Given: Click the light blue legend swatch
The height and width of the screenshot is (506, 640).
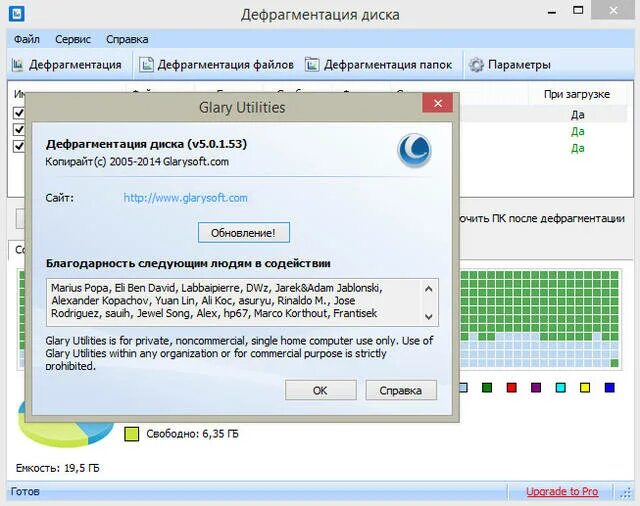Looking at the screenshot, I should pos(463,387).
